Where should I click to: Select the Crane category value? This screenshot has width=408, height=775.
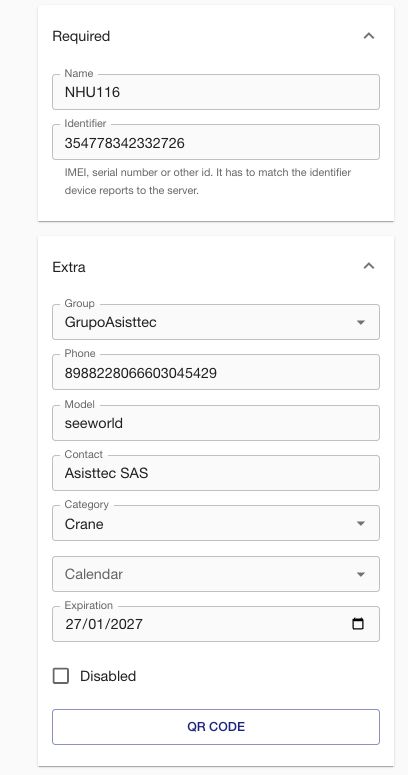[84, 524]
